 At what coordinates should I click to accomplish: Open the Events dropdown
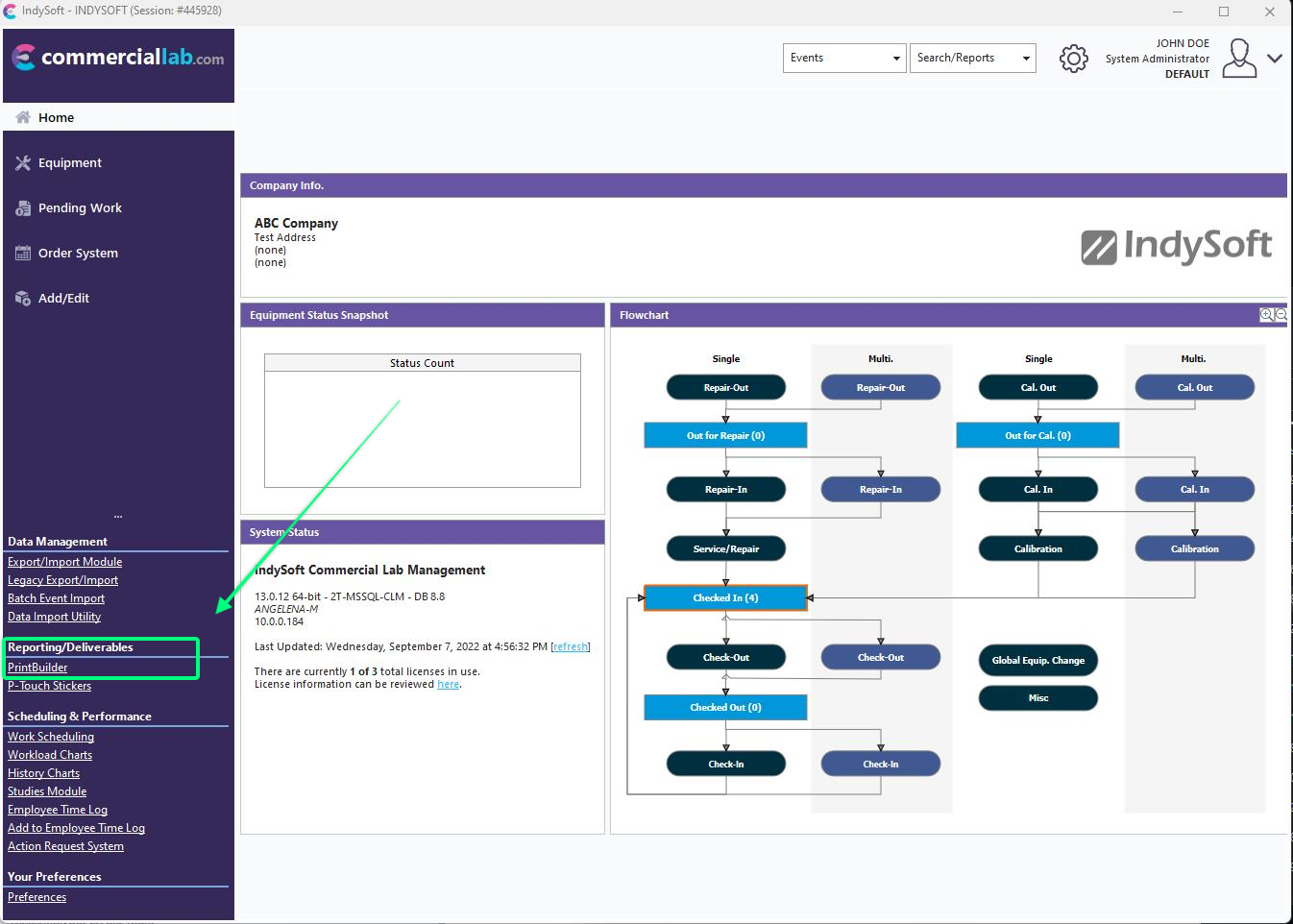click(x=844, y=58)
